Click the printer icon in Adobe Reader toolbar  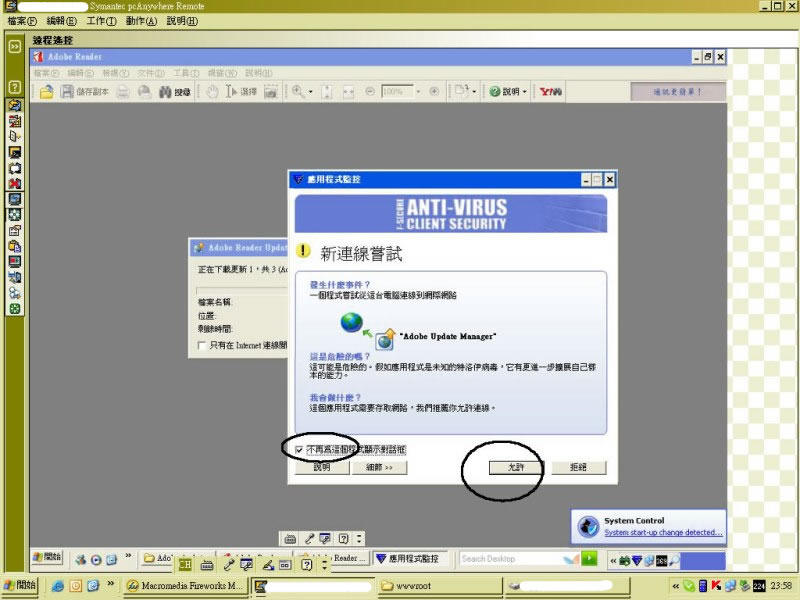tap(122, 92)
